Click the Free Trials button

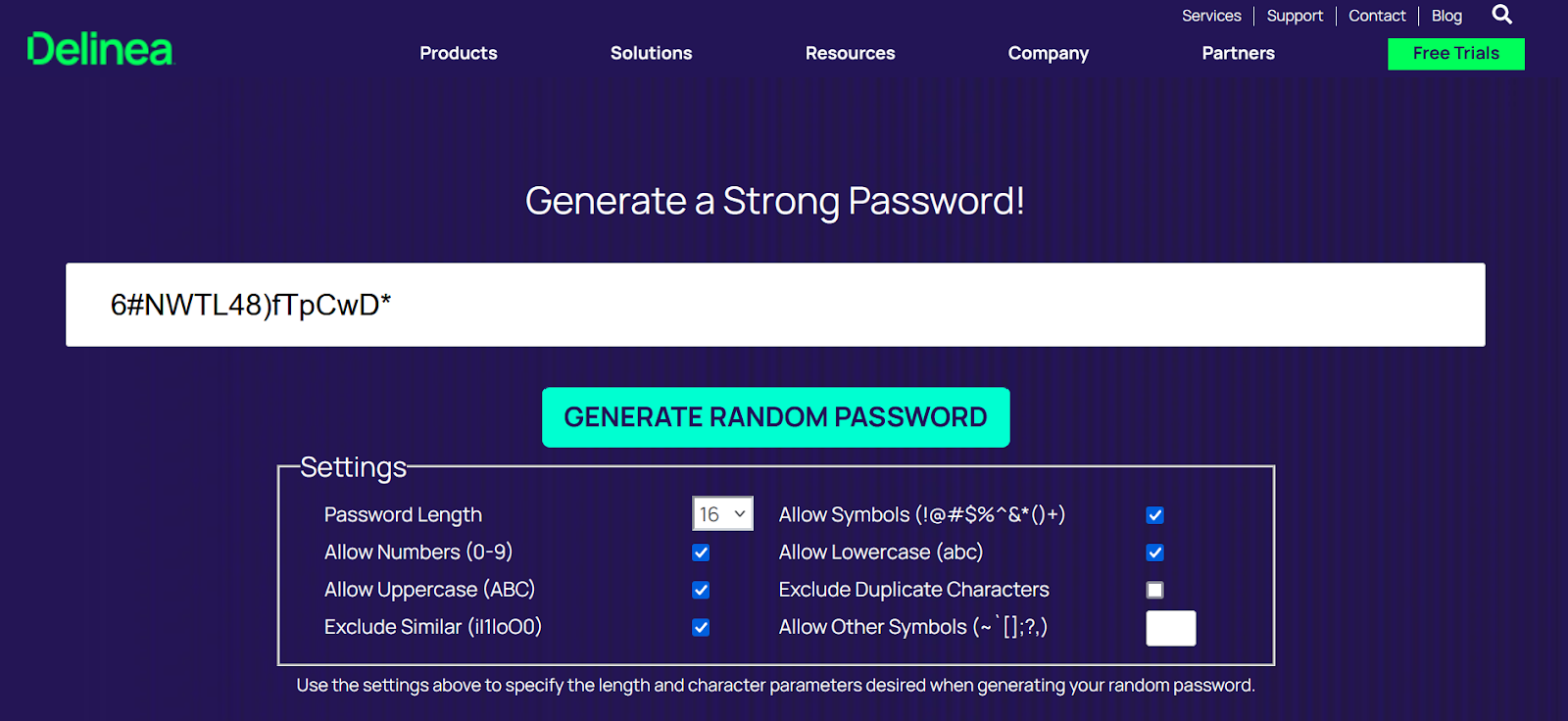[x=1456, y=54]
